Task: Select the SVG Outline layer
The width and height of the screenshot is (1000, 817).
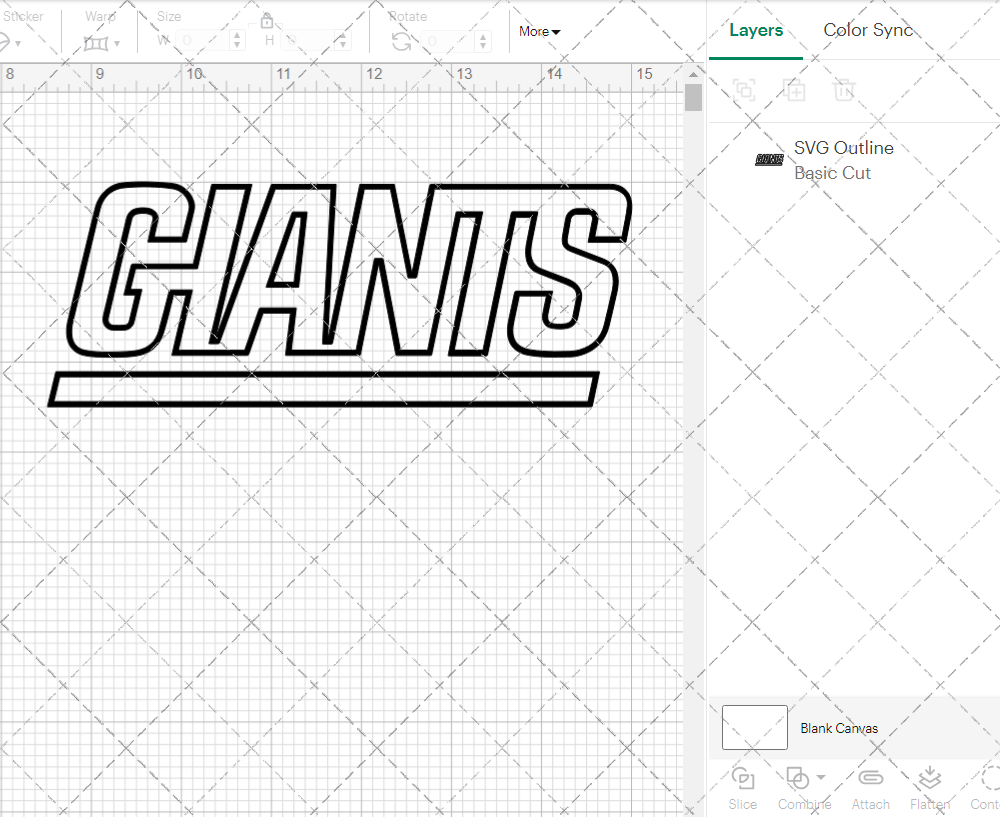Action: [x=855, y=160]
